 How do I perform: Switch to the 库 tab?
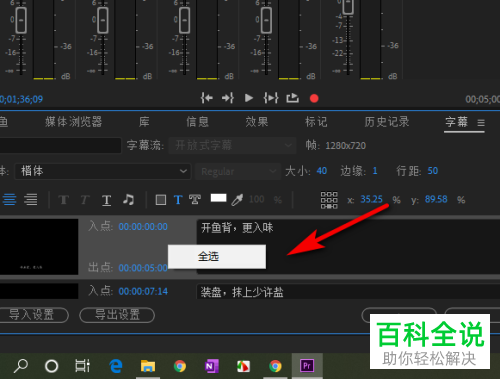pos(144,122)
